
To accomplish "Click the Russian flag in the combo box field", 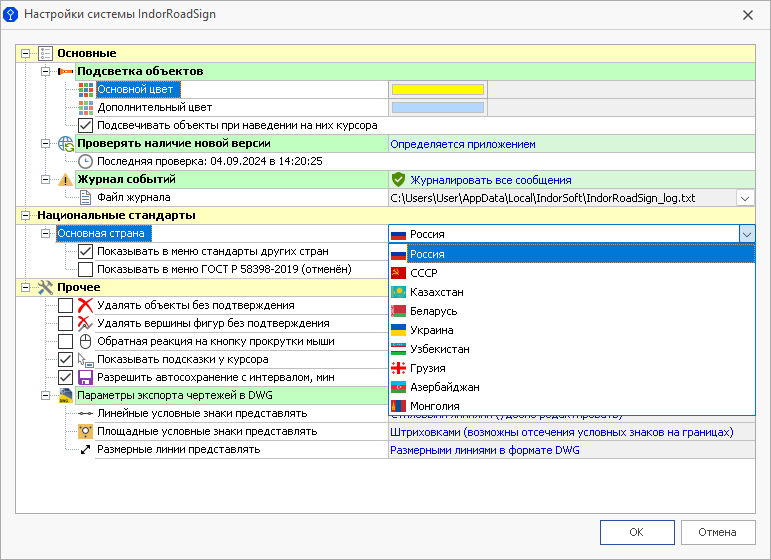I will 398,235.
